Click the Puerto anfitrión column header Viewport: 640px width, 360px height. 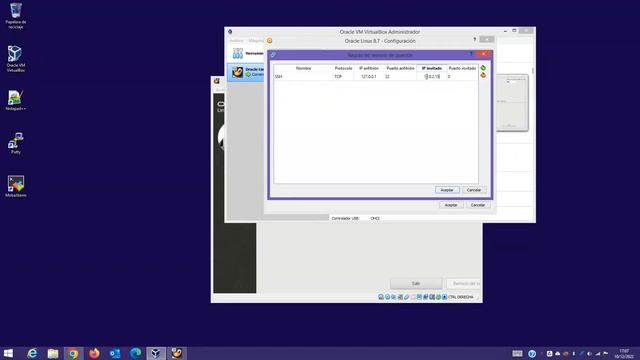pyautogui.click(x=400, y=68)
